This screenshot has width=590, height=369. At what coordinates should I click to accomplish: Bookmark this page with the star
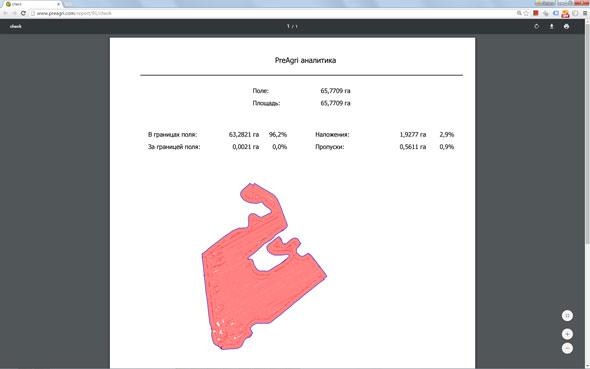coord(526,13)
